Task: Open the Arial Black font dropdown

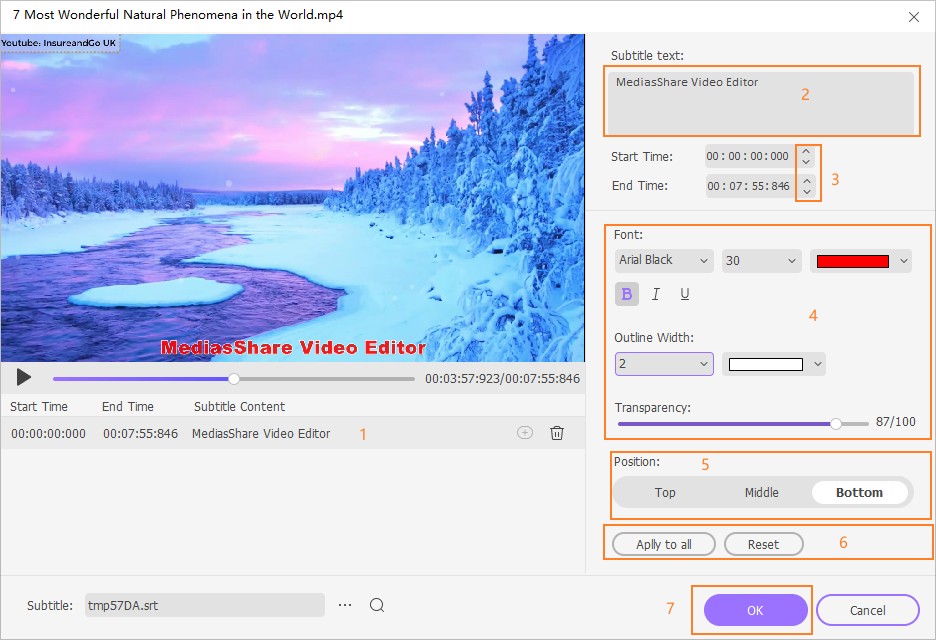Action: pos(664,261)
